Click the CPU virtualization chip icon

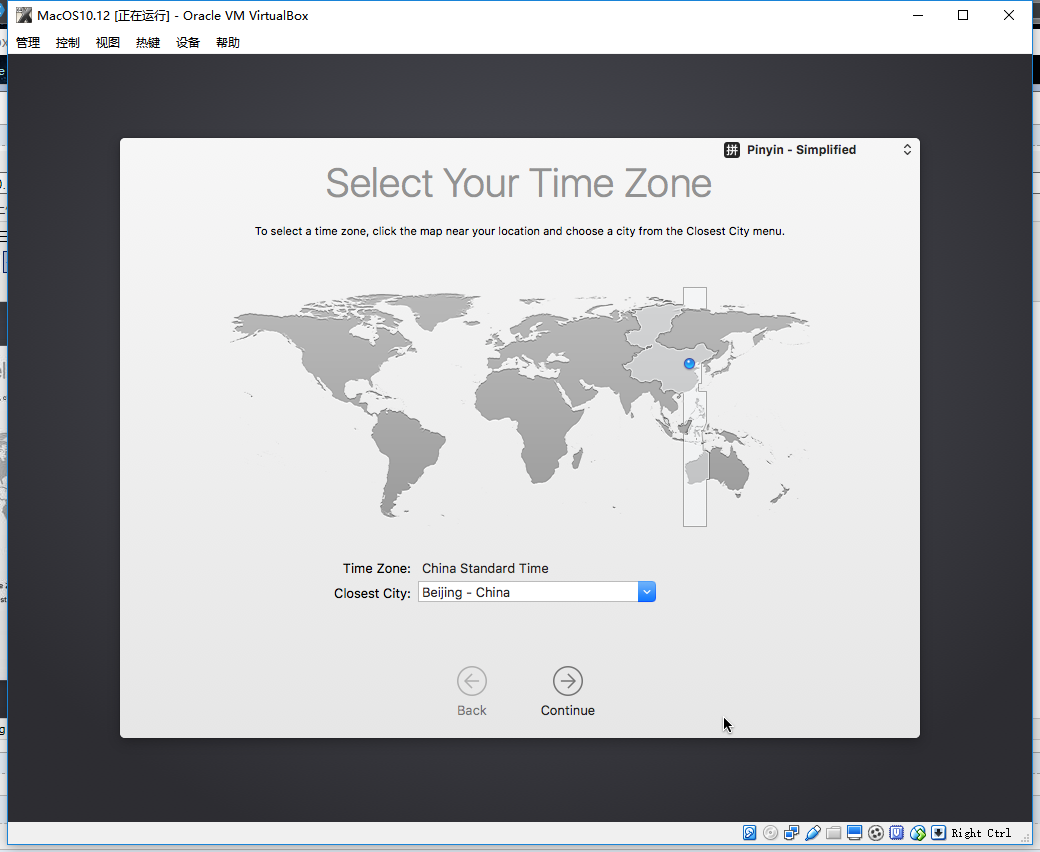pyautogui.click(x=897, y=833)
